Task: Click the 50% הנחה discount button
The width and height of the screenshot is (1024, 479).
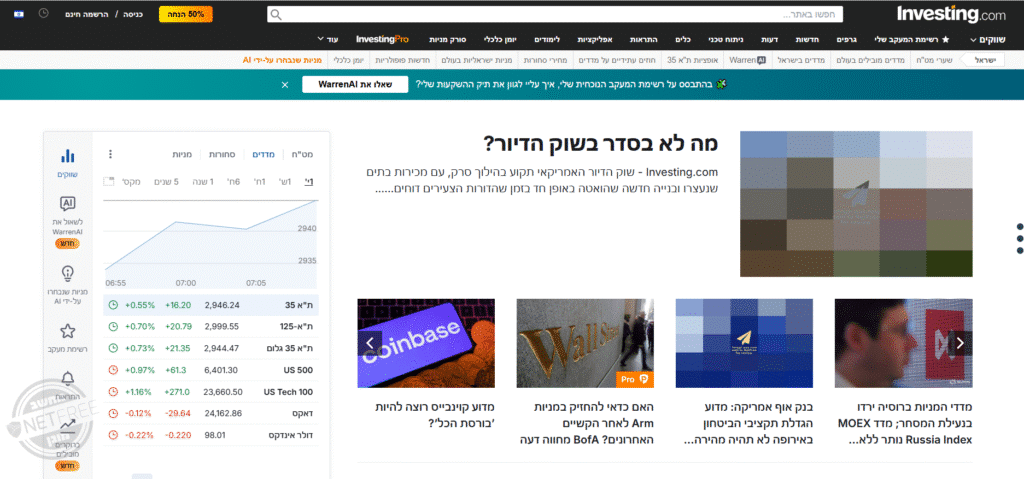Action: [186, 14]
